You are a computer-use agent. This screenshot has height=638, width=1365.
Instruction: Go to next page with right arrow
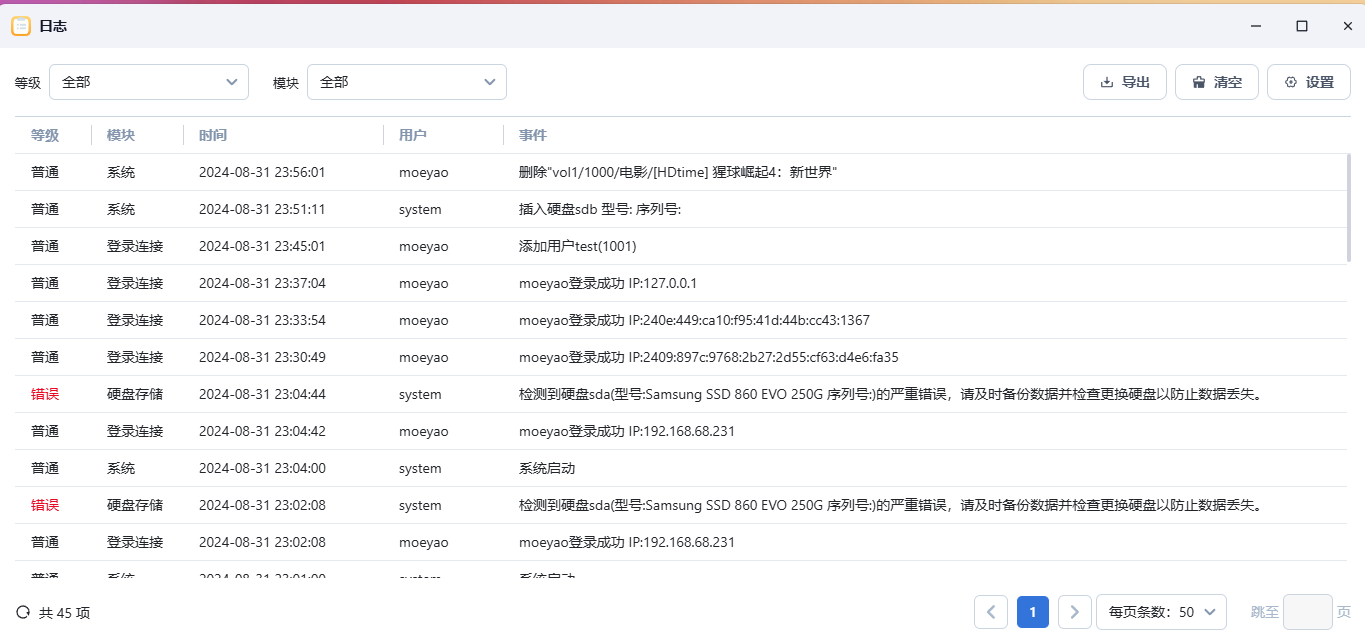pyautogui.click(x=1075, y=612)
